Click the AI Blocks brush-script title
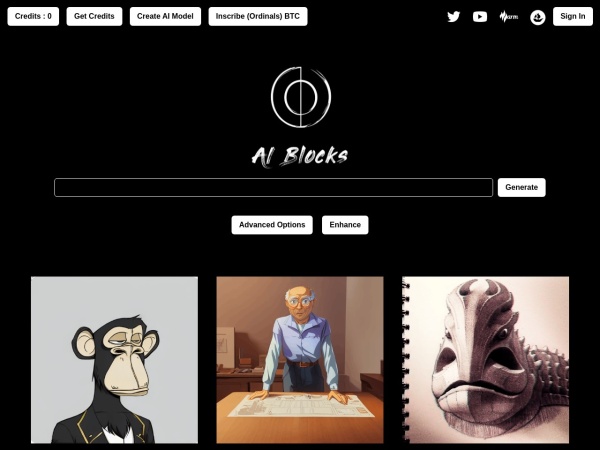 tap(300, 156)
